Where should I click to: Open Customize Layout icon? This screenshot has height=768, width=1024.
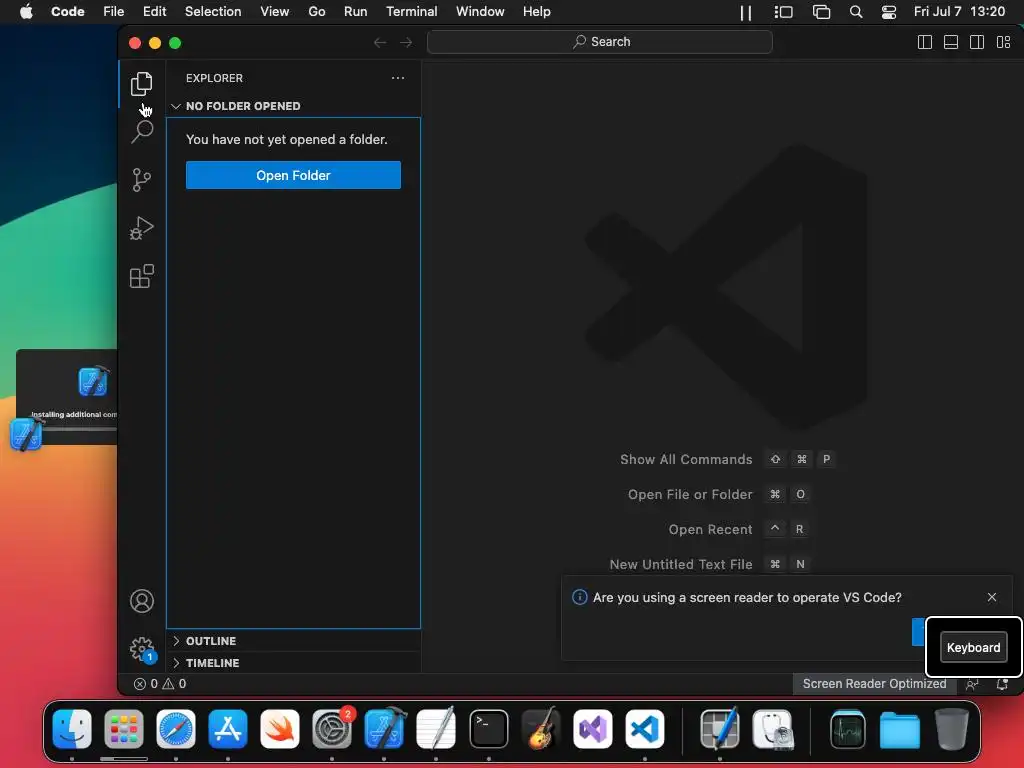1004,42
